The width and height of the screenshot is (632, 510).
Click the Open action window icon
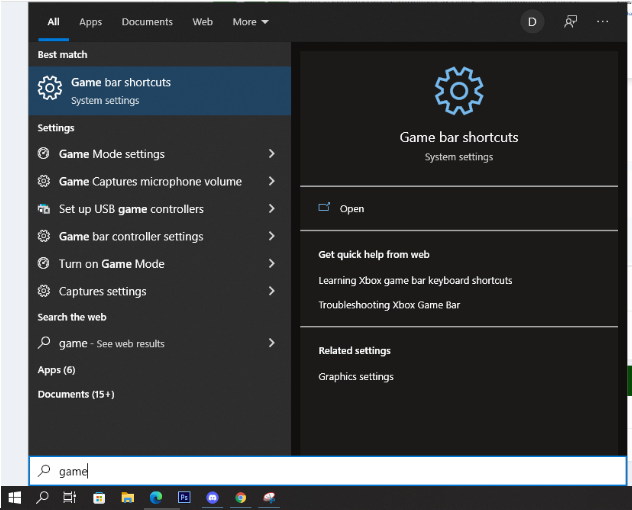324,208
